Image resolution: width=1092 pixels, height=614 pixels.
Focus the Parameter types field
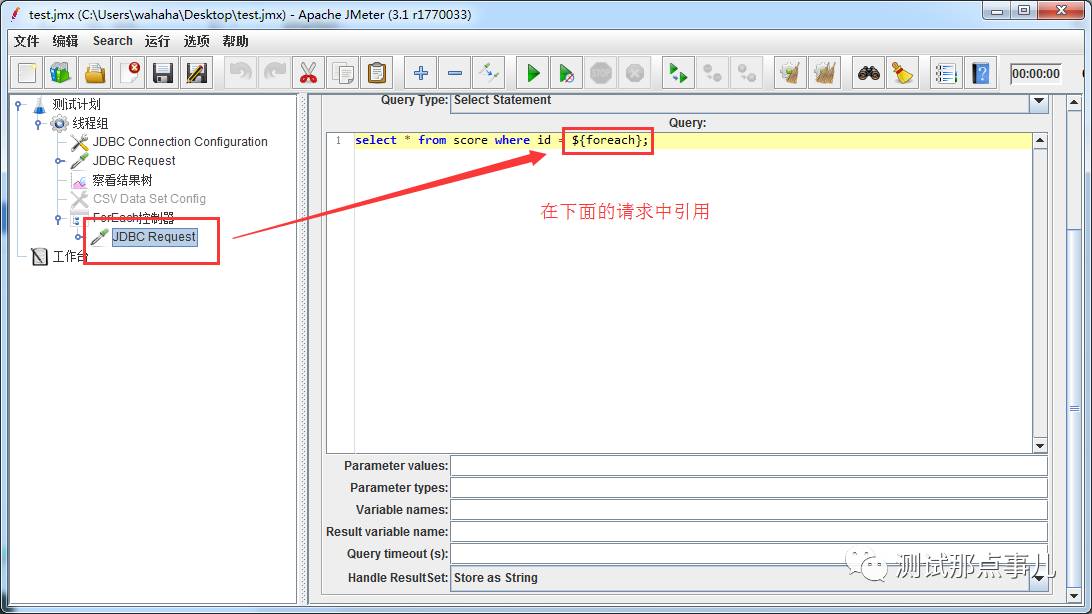click(749, 488)
